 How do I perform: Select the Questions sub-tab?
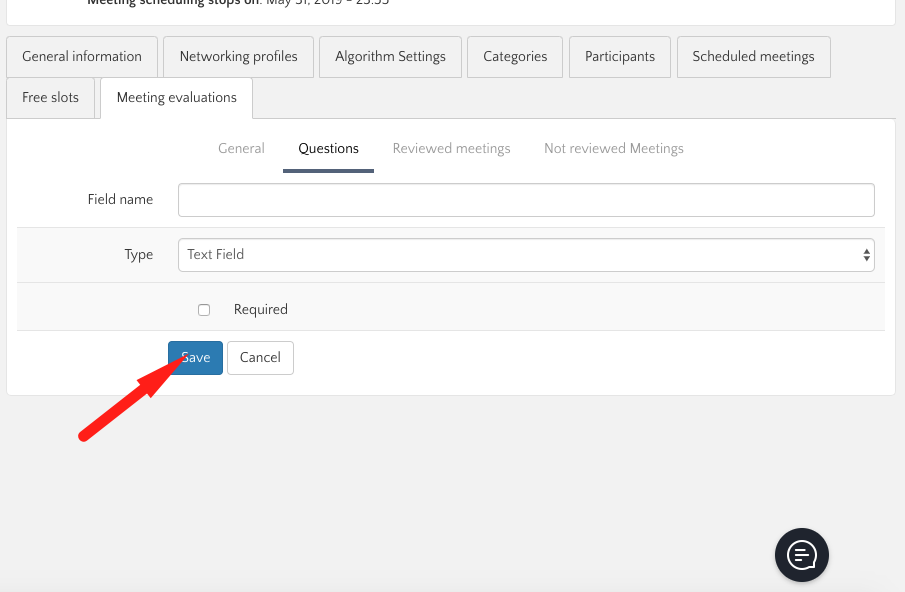tap(328, 149)
